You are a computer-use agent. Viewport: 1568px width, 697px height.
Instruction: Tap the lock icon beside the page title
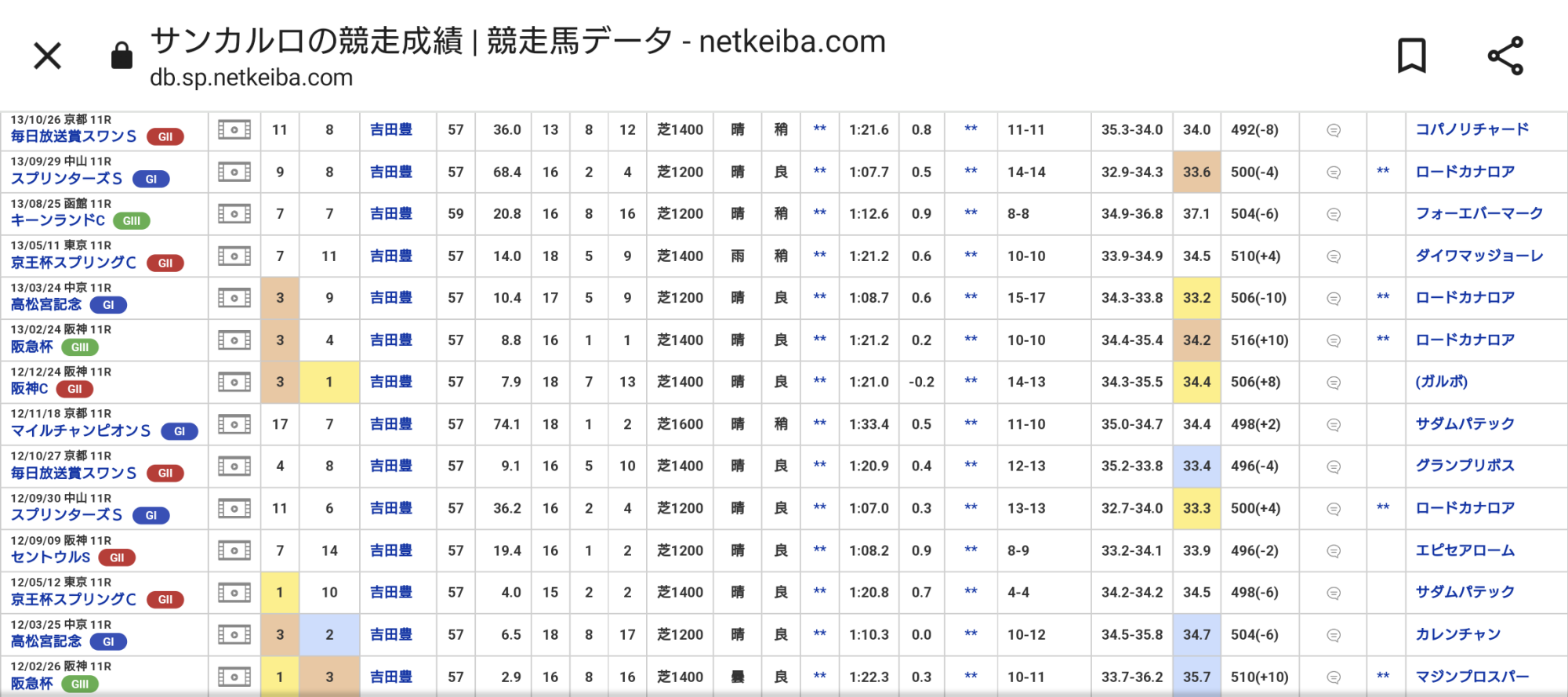tap(122, 56)
